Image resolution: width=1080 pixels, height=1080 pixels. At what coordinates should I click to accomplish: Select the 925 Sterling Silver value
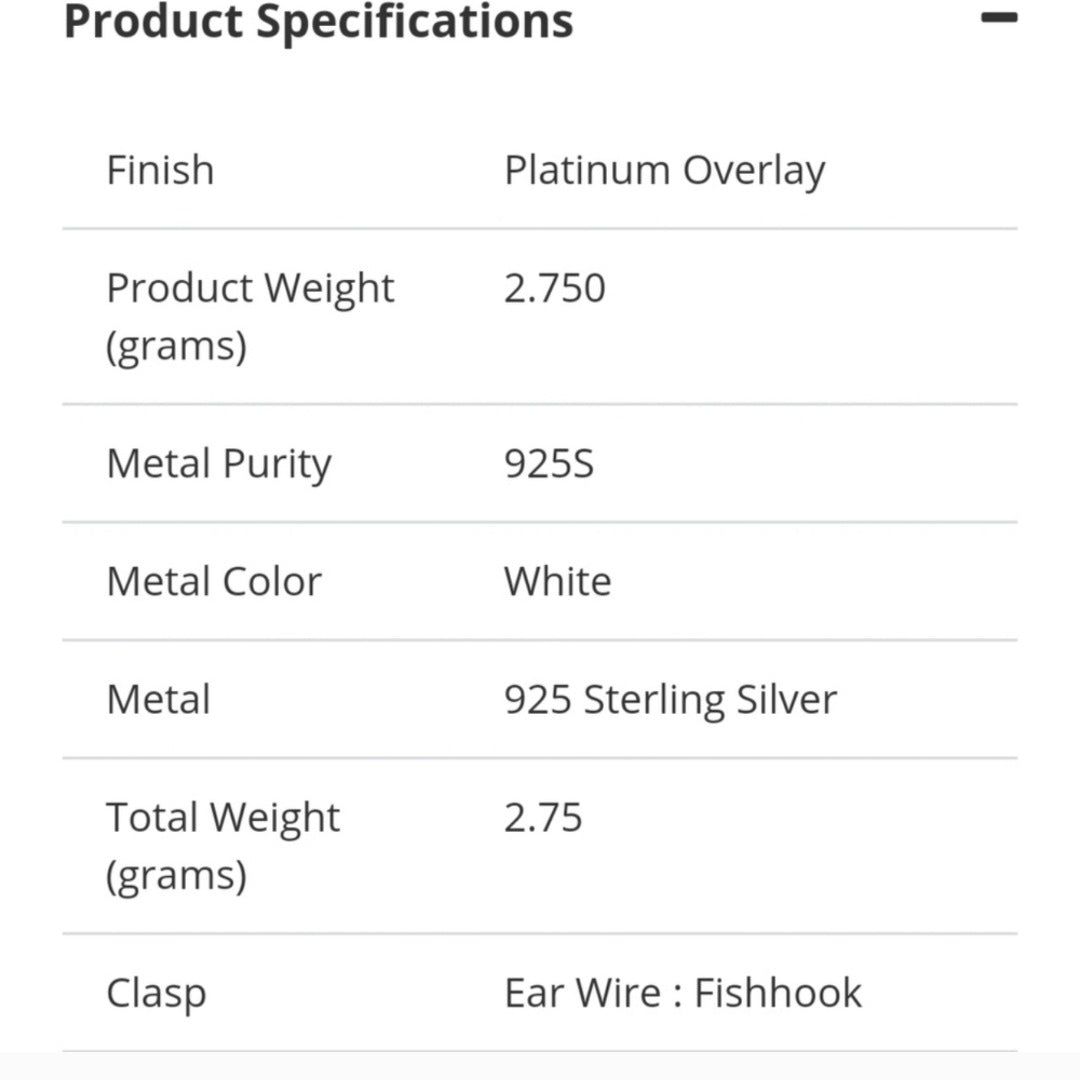[x=671, y=698]
